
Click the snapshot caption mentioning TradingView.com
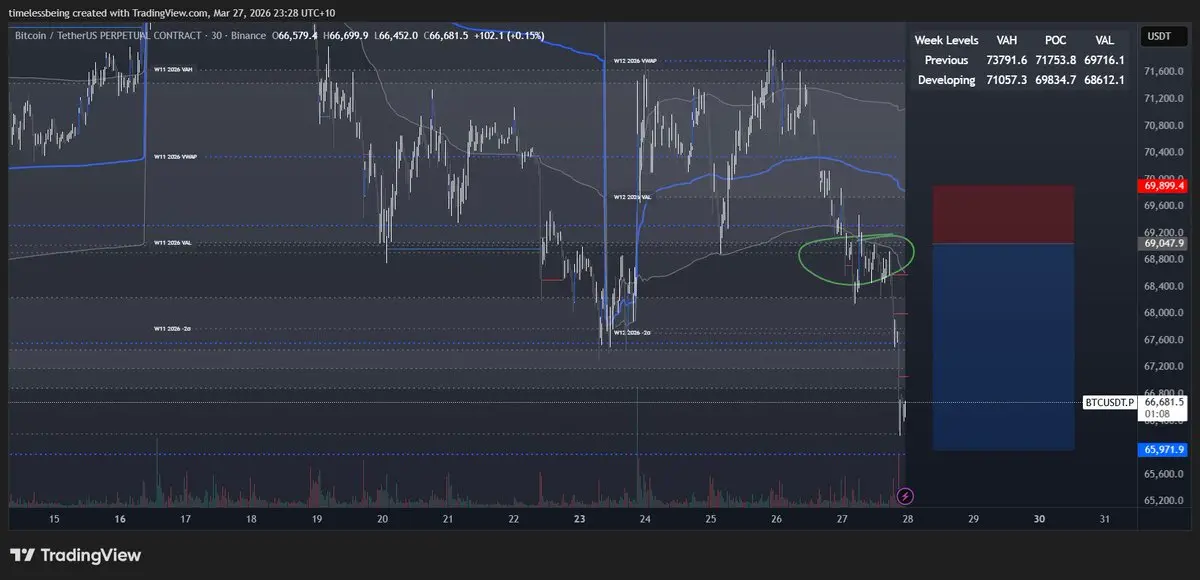click(173, 12)
